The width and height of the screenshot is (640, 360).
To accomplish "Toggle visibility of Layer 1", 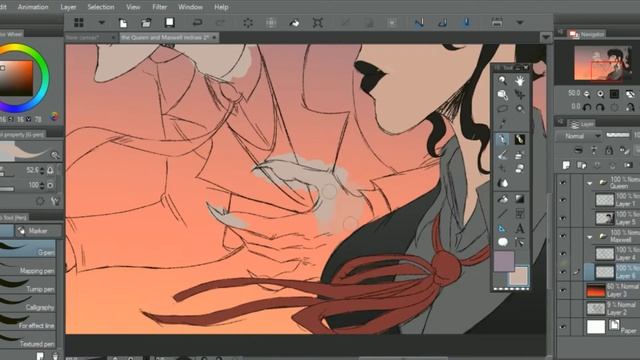I will click(563, 200).
